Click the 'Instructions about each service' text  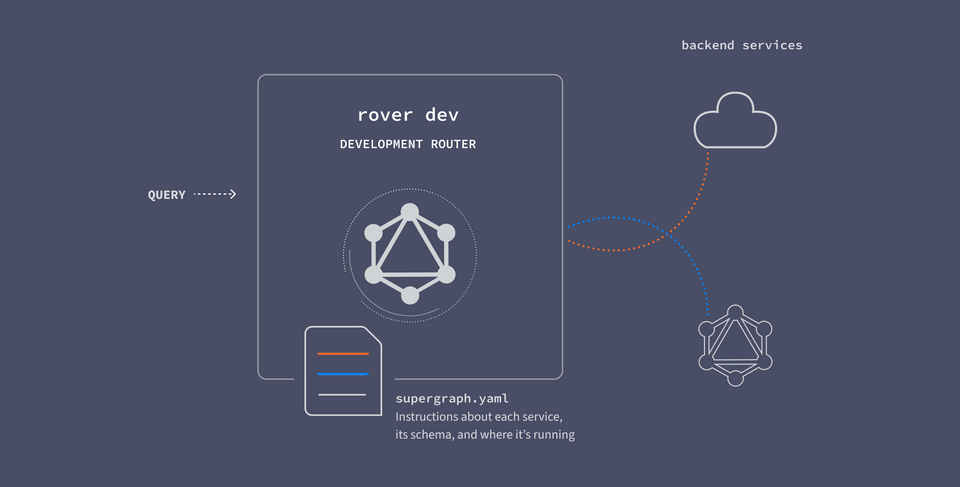coord(479,417)
